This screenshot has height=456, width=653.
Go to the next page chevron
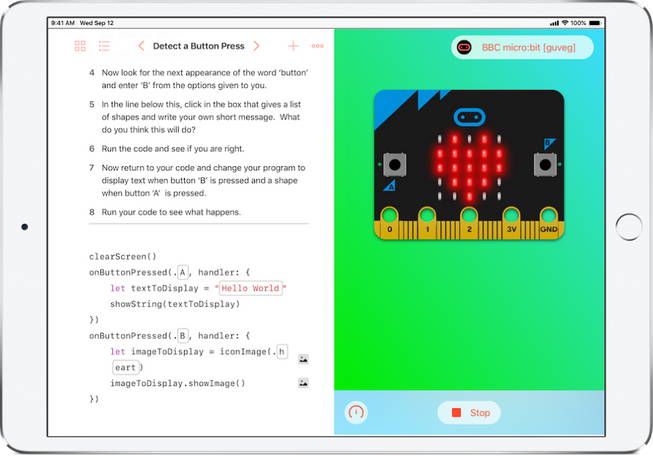(256, 46)
